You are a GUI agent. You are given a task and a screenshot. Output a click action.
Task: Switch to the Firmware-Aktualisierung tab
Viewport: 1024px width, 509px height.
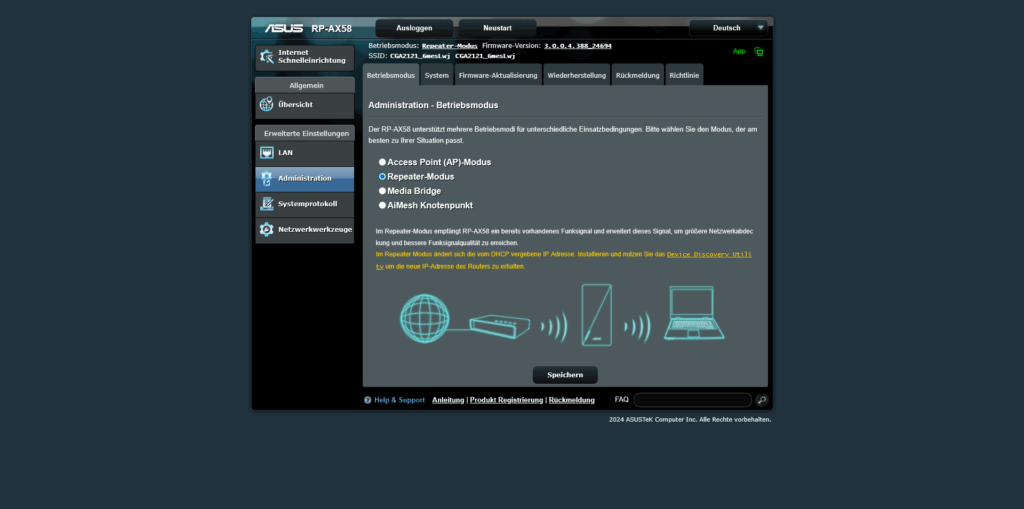498,75
